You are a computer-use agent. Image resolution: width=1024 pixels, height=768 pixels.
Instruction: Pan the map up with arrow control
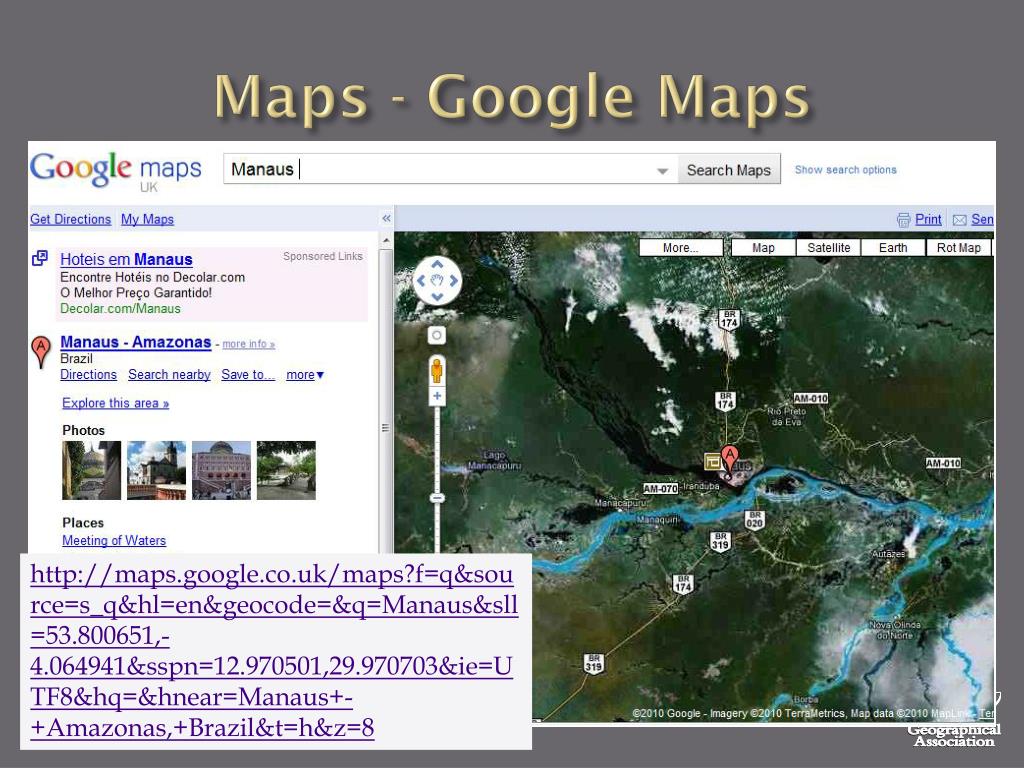click(437, 264)
